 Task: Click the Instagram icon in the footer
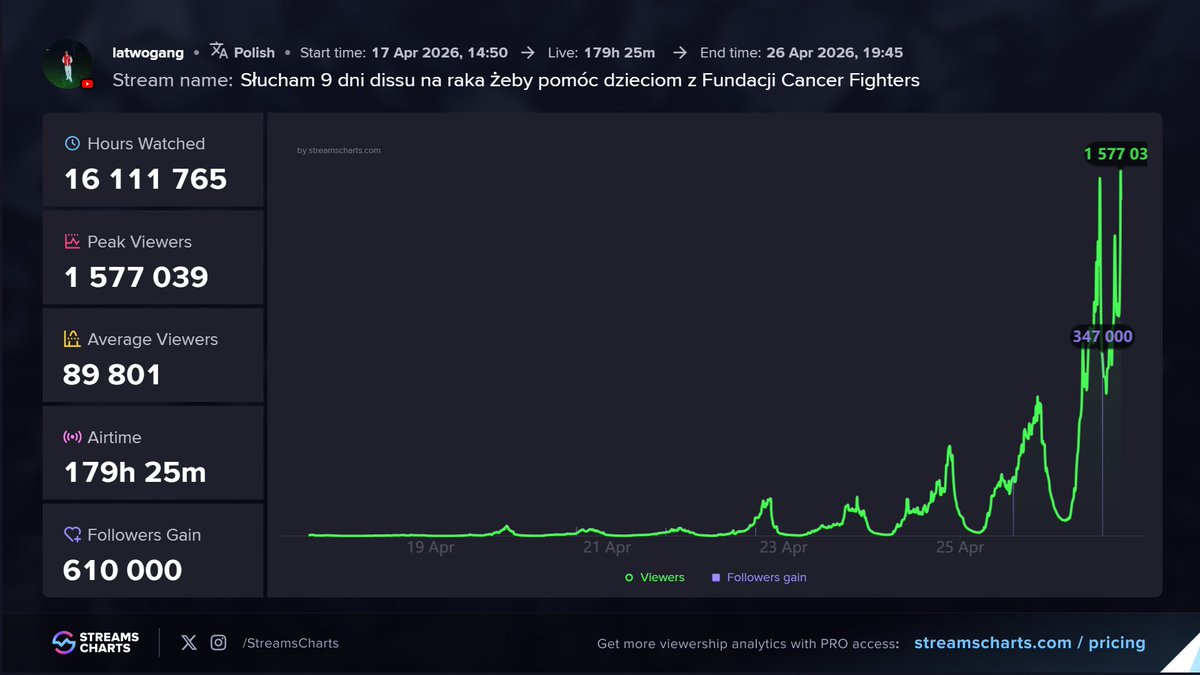click(x=217, y=643)
